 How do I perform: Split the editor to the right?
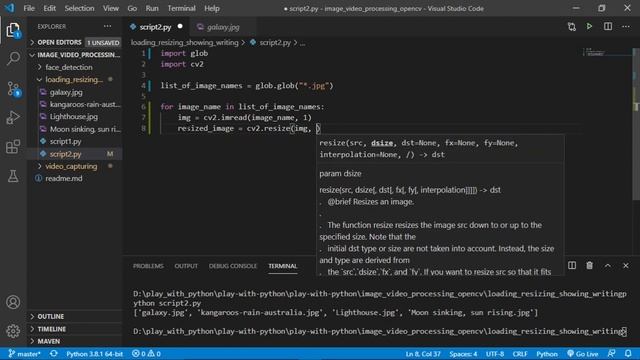coord(608,27)
